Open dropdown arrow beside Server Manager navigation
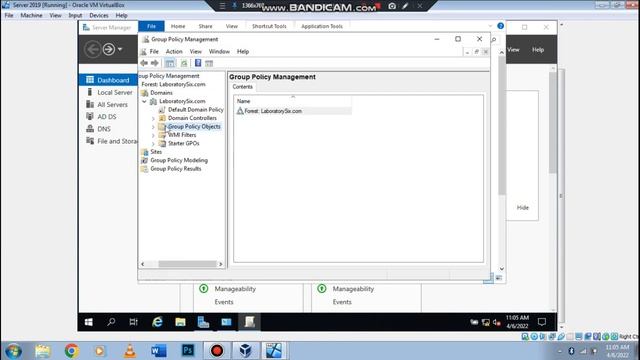This screenshot has width=640, height=360. (120, 49)
